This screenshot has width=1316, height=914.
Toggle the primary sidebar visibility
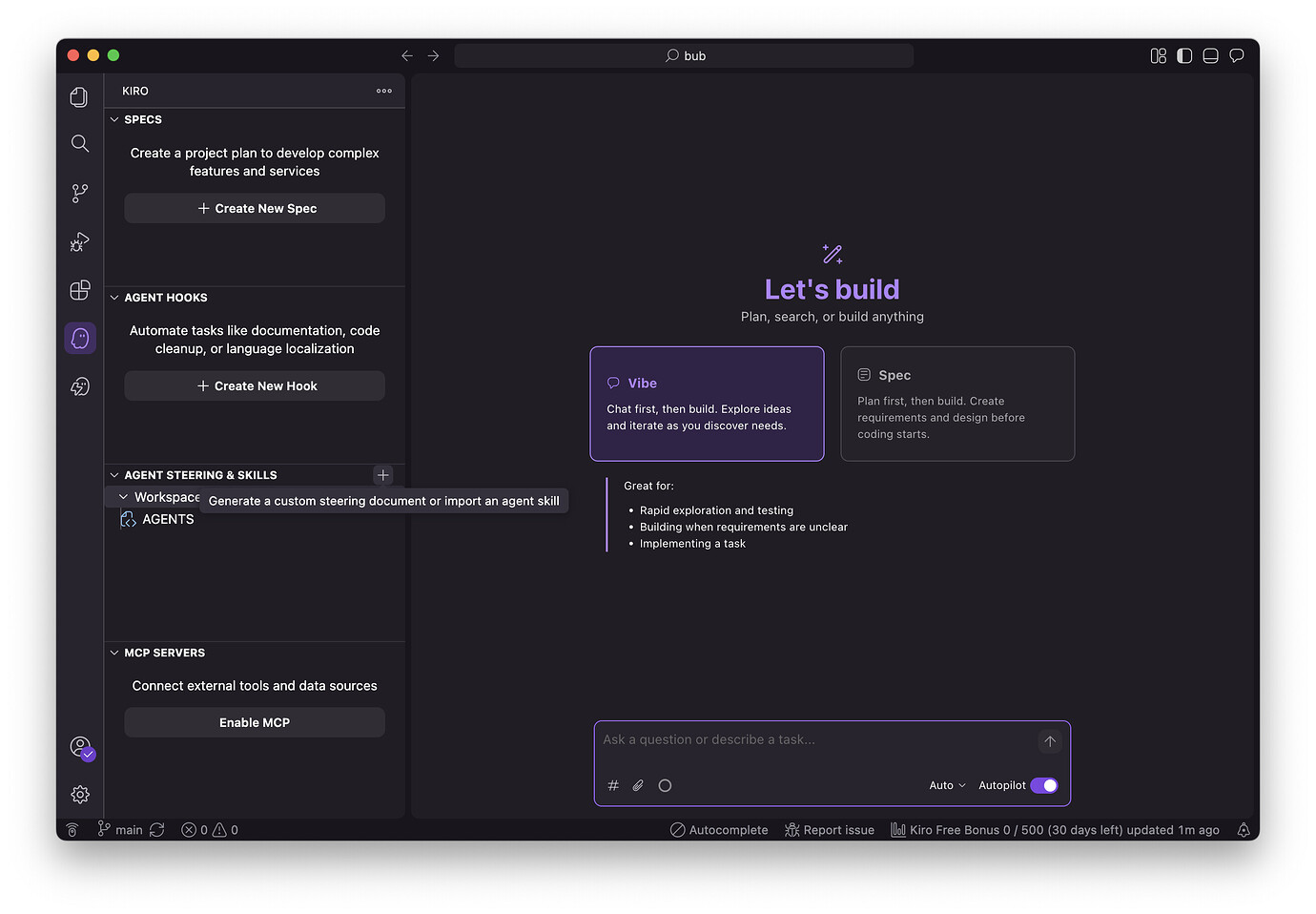pos(1184,55)
